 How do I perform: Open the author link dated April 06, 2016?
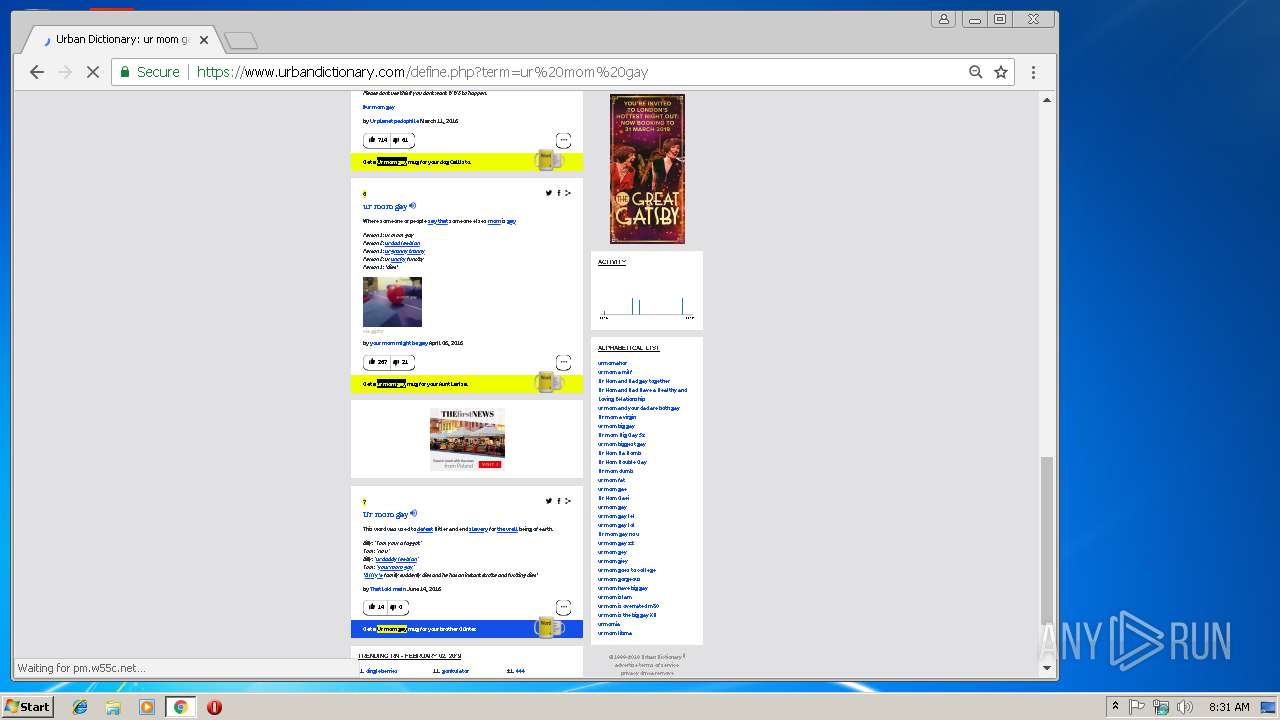coord(398,343)
